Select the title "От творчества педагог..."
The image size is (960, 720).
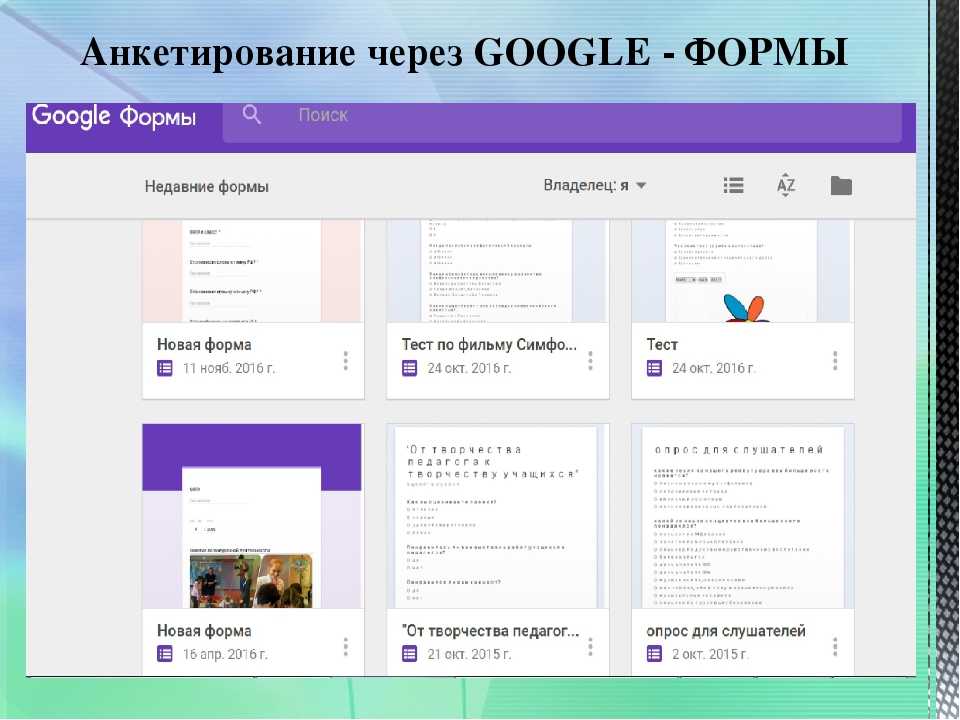[x=490, y=631]
